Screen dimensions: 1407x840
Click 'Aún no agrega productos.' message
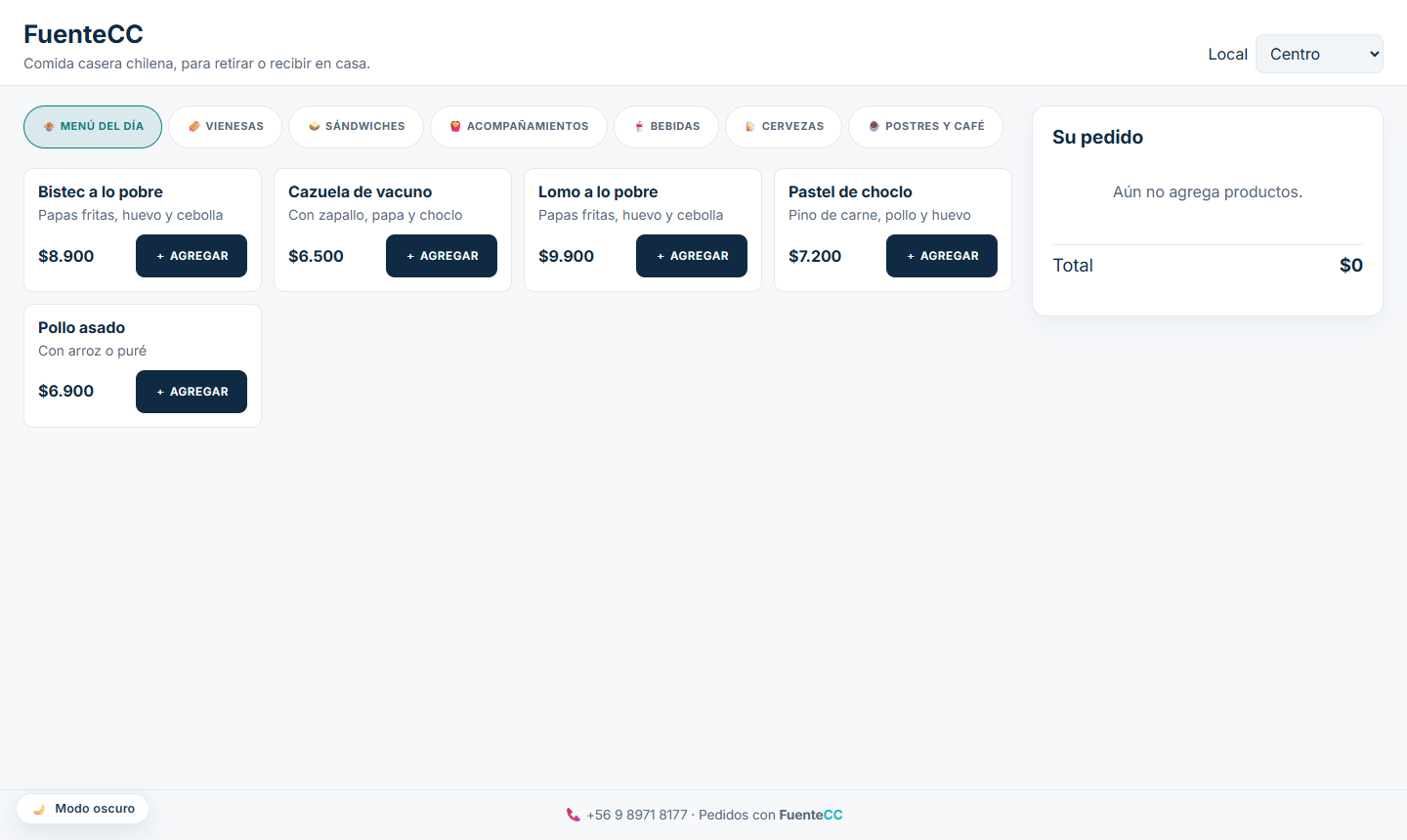(x=1208, y=192)
